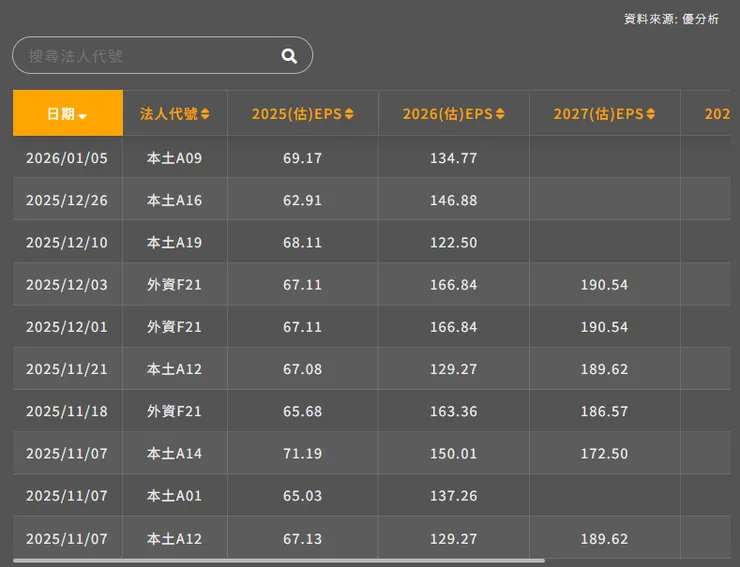Click the 本土A14 institution code
This screenshot has height=567, width=740.
[174, 453]
